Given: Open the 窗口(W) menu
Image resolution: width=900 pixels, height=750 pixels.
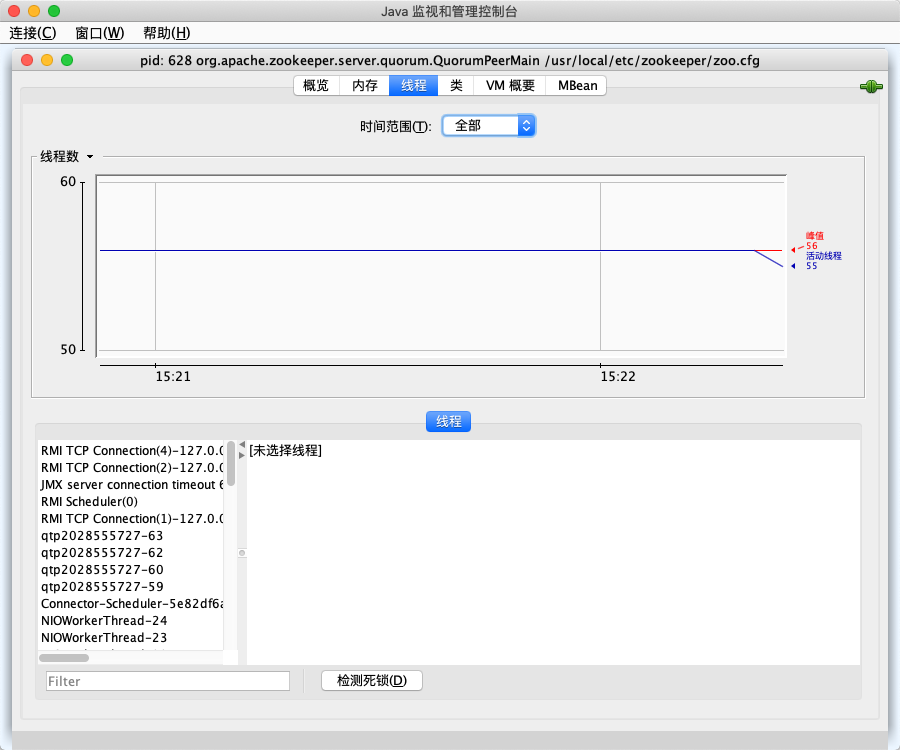Looking at the screenshot, I should [x=100, y=33].
